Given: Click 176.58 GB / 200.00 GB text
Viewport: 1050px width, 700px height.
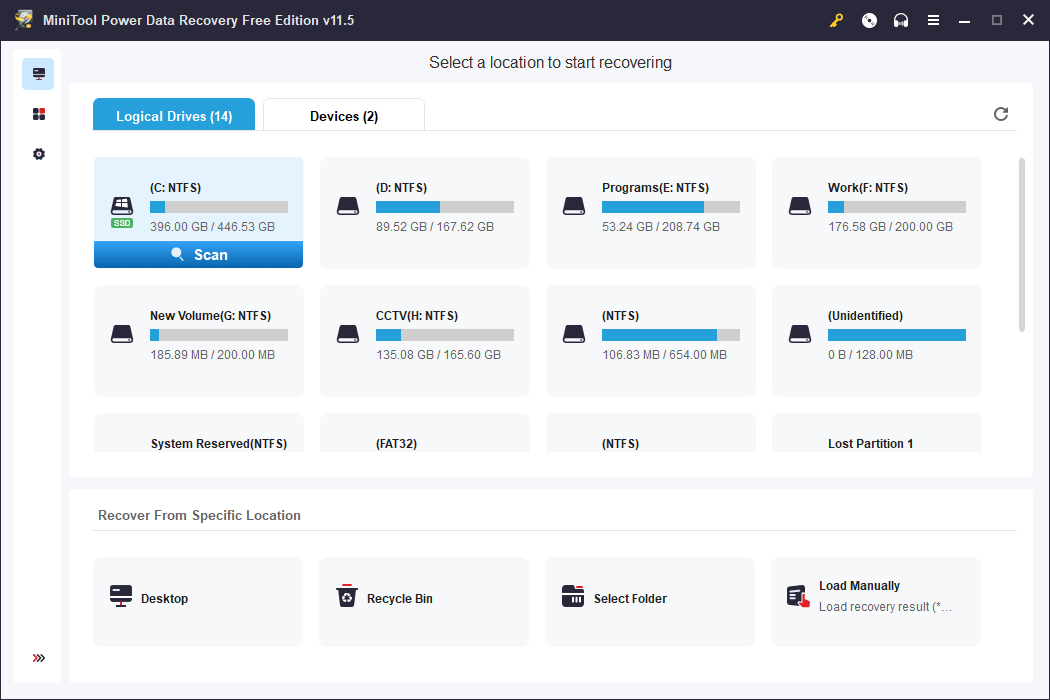Looking at the screenshot, I should (x=890, y=226).
